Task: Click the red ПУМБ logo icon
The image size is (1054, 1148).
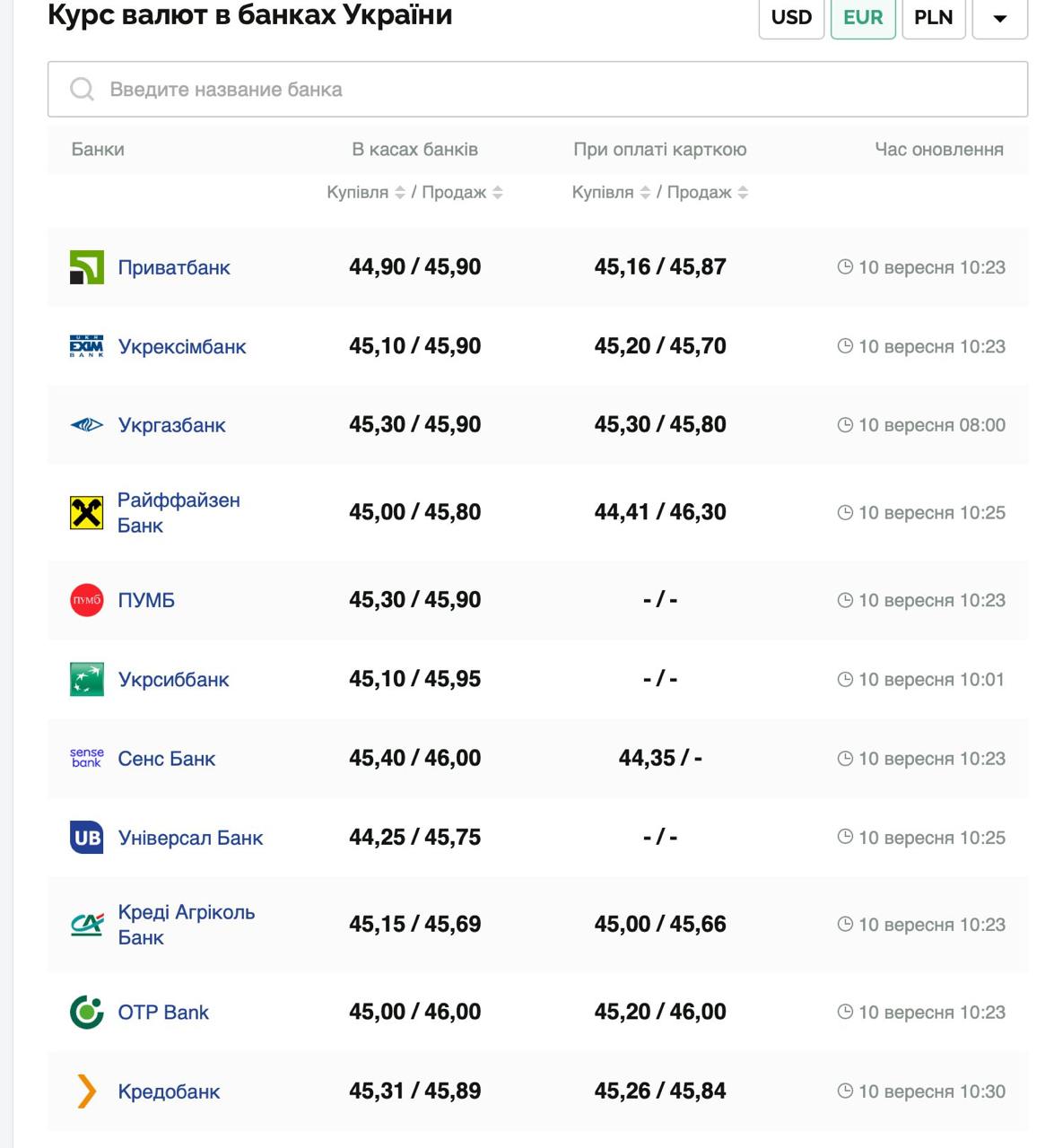Action: click(x=87, y=600)
